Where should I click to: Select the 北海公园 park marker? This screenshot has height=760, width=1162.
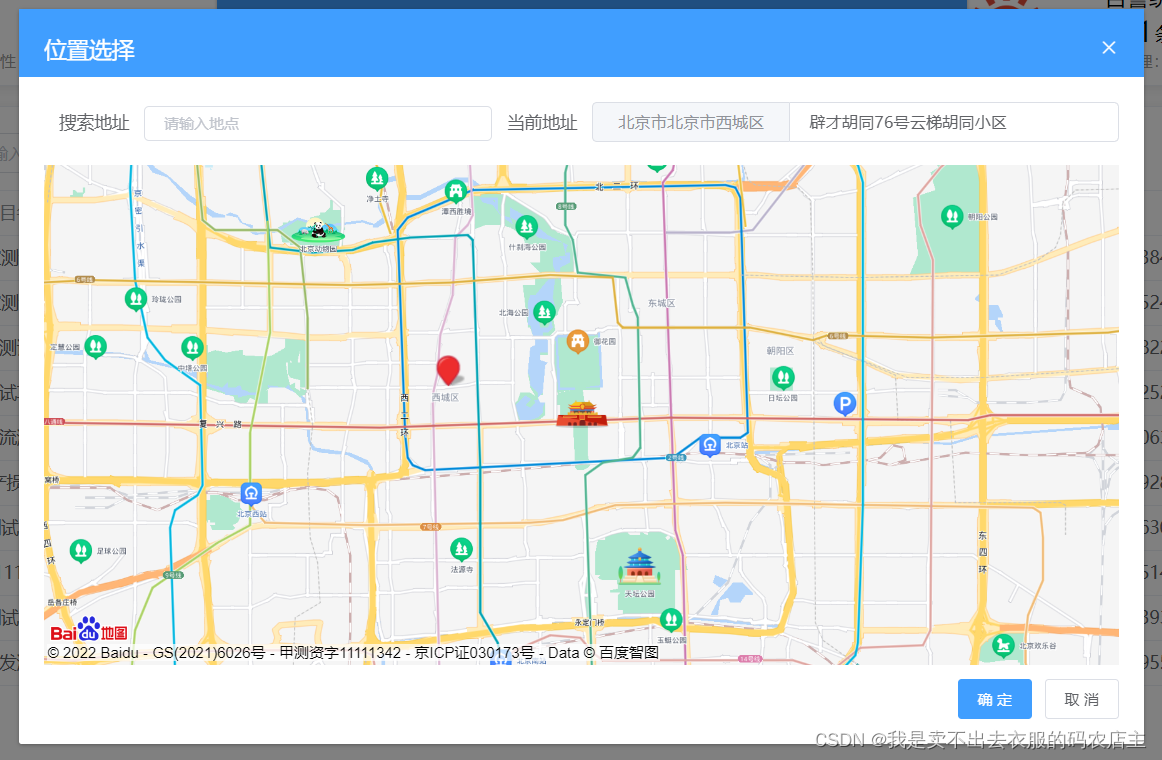click(x=544, y=313)
